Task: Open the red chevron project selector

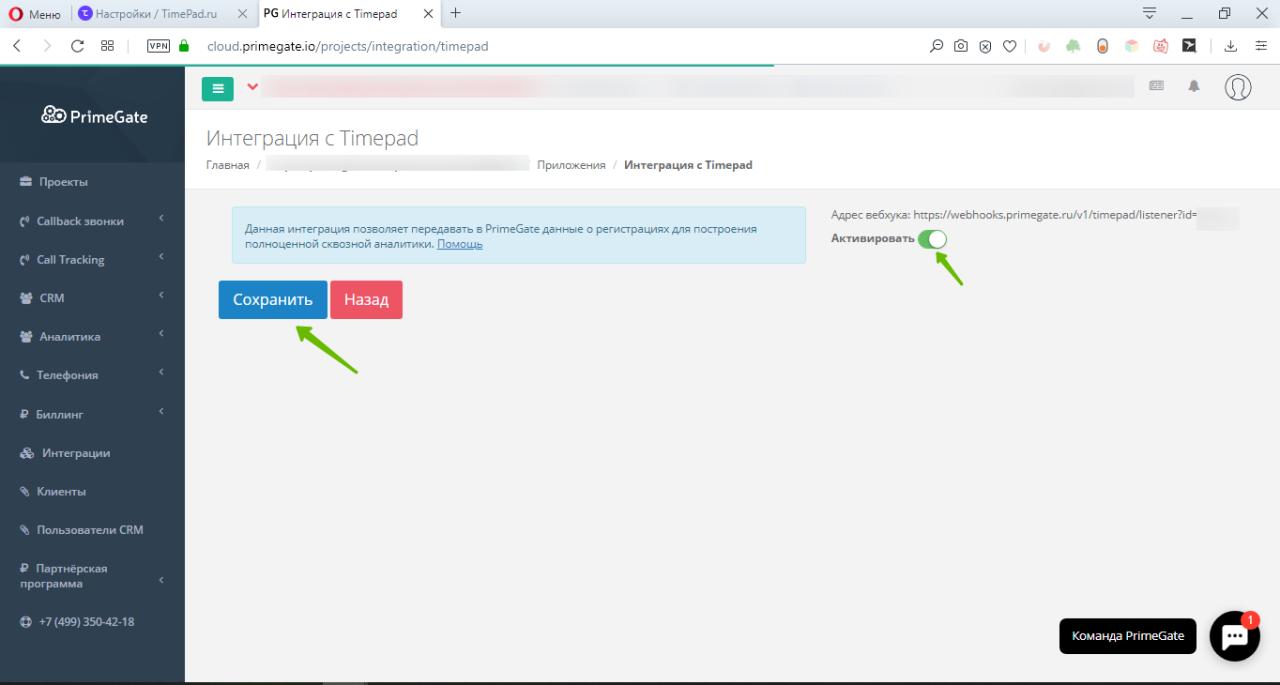Action: (252, 87)
